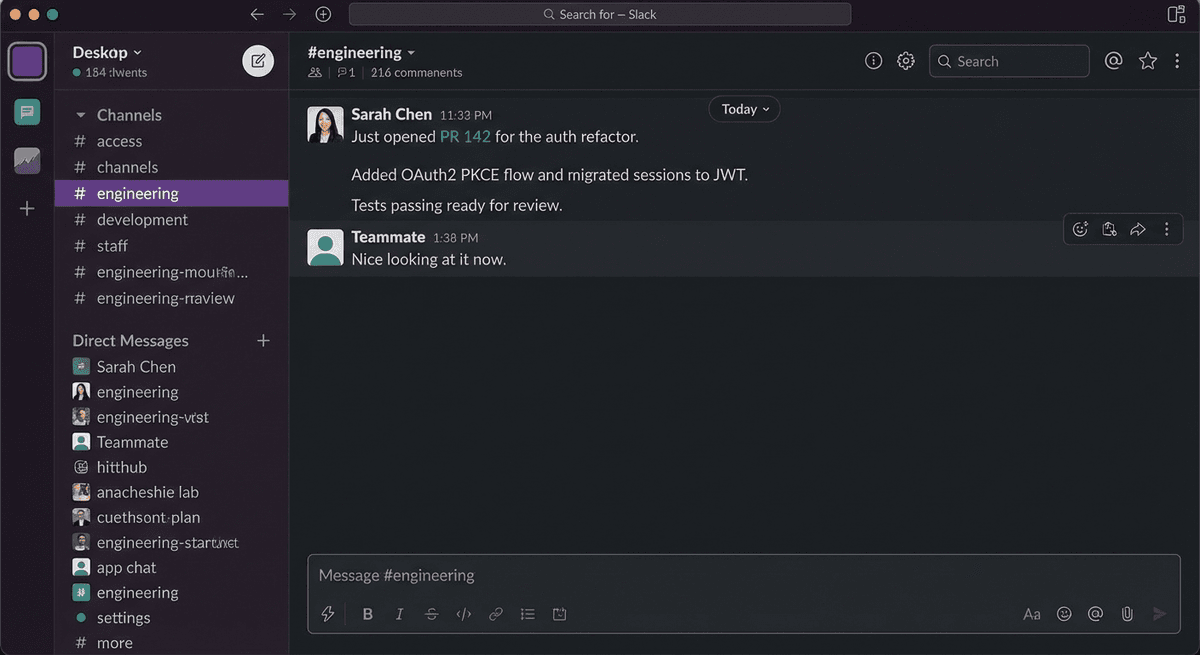
Task: Open the emoji picker in the composer
Action: pos(1063,613)
